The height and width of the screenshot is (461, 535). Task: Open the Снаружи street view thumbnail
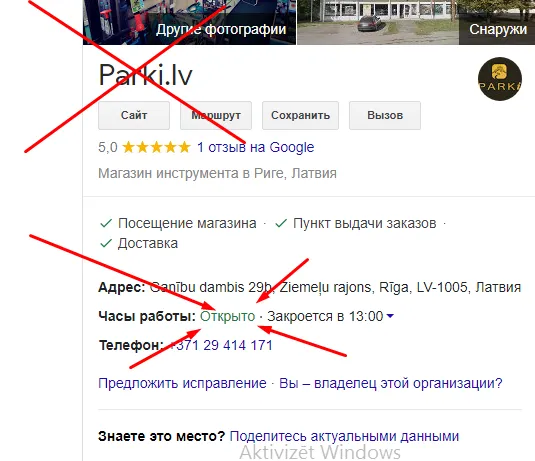(x=416, y=22)
